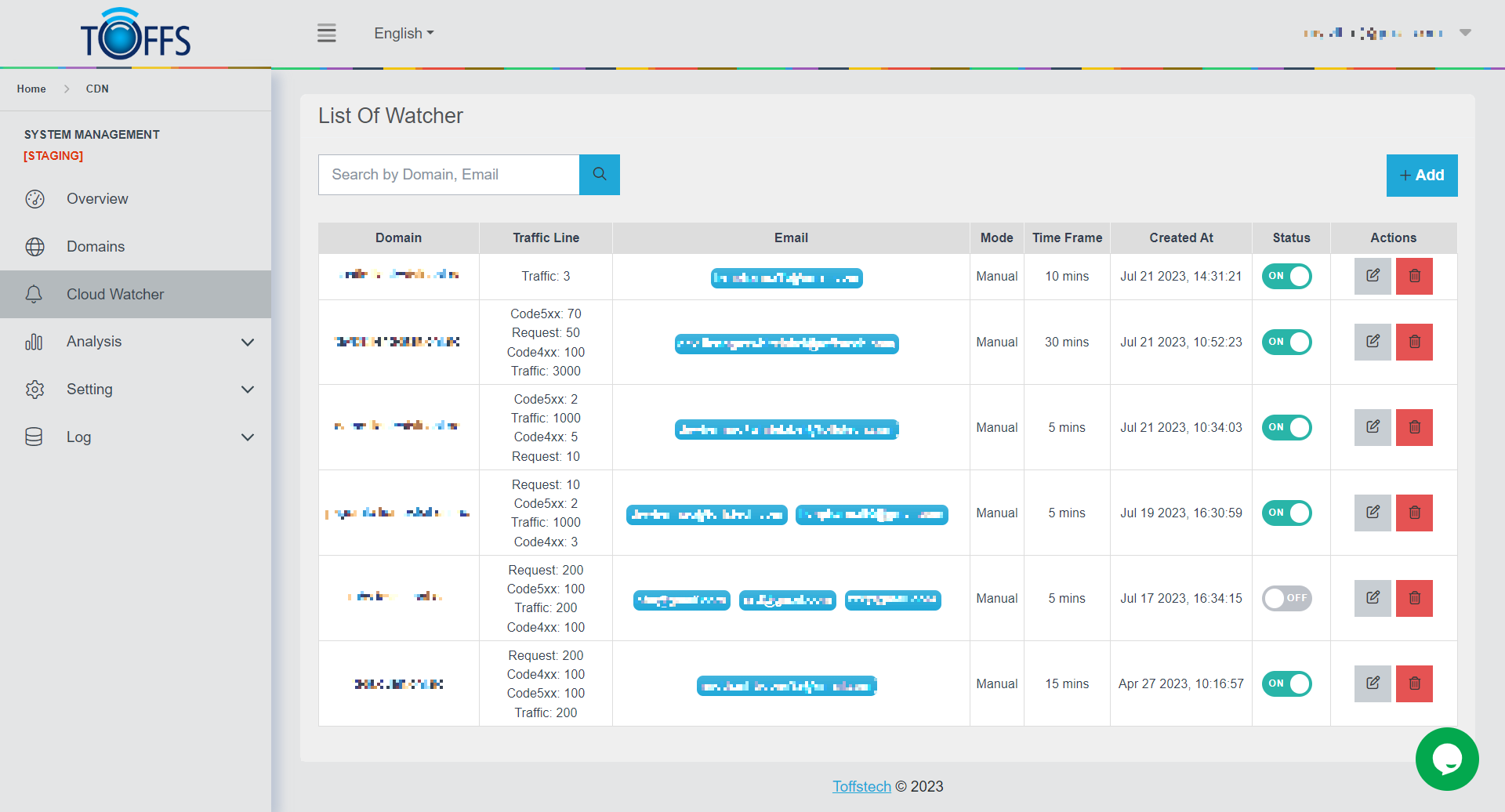Open the green chat bubble widget

click(x=1446, y=759)
